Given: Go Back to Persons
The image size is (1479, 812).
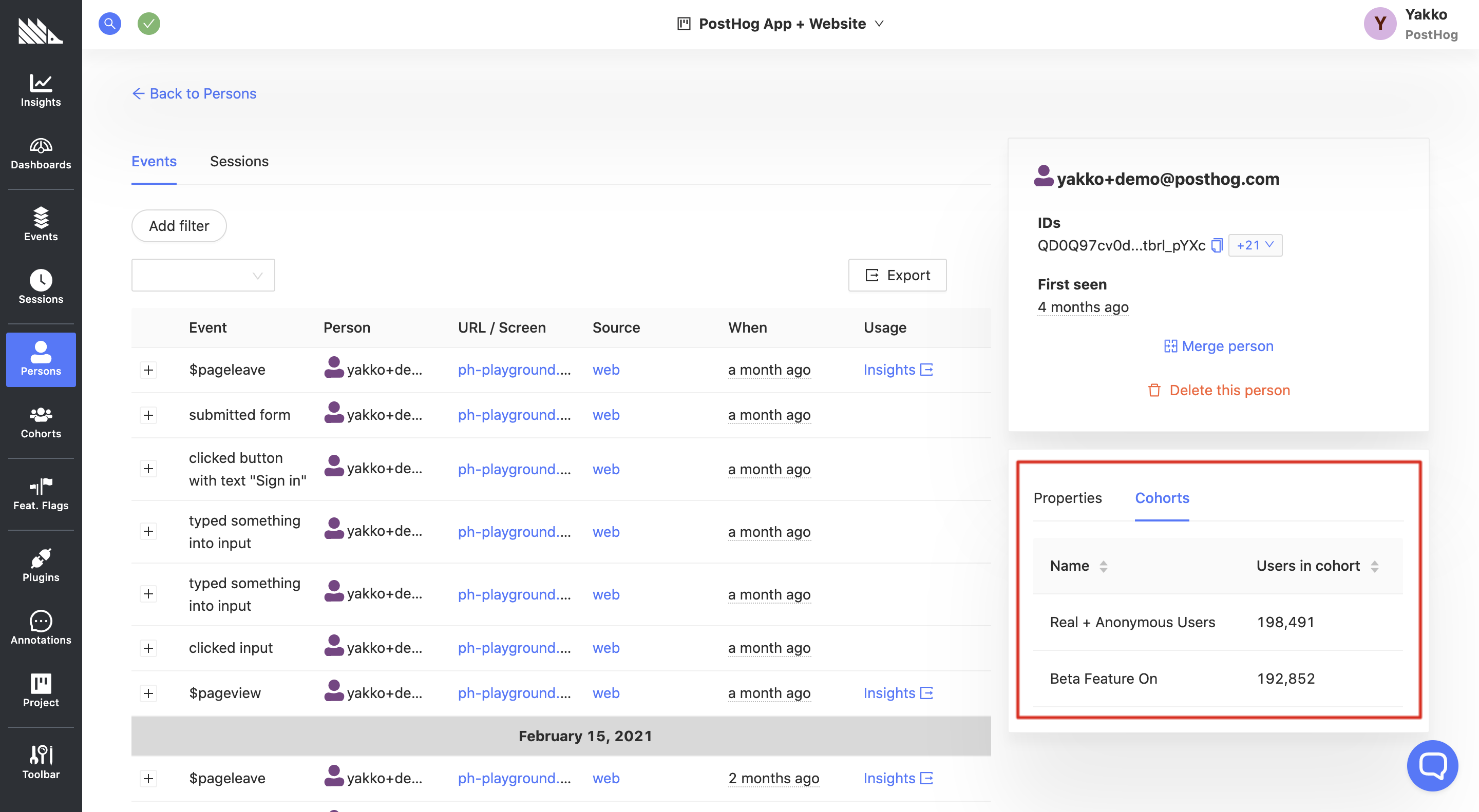Looking at the screenshot, I should [194, 93].
